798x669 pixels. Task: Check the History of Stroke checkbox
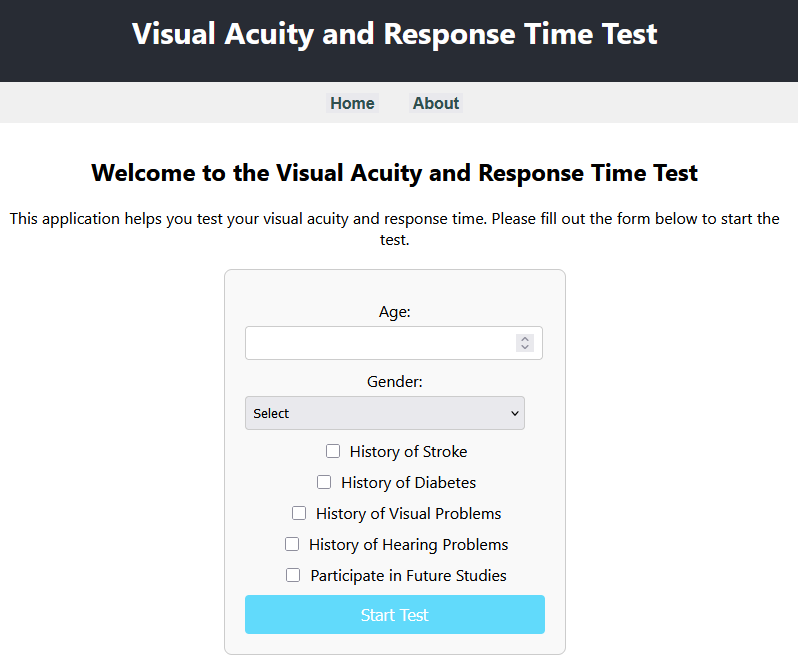333,451
